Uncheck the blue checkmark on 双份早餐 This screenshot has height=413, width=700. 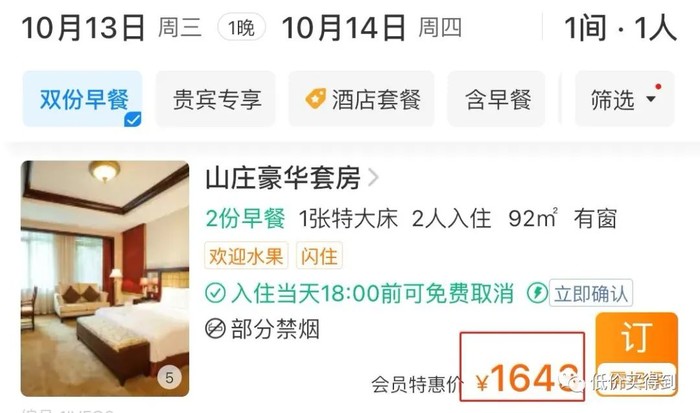[x=133, y=119]
